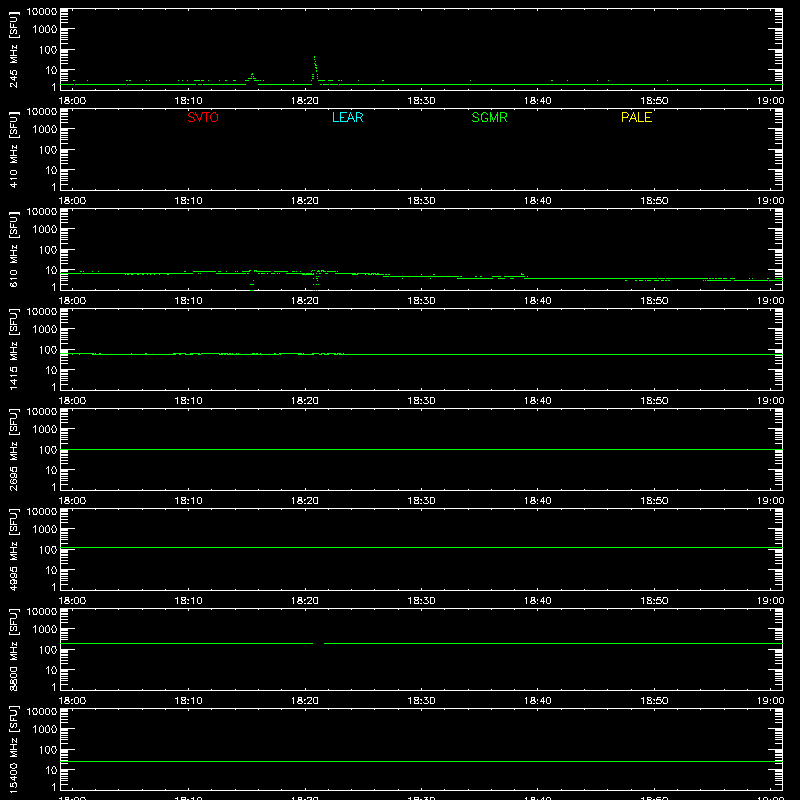Click 18:50 label below the 1415 MHz panel
800x800 pixels.
pos(654,401)
